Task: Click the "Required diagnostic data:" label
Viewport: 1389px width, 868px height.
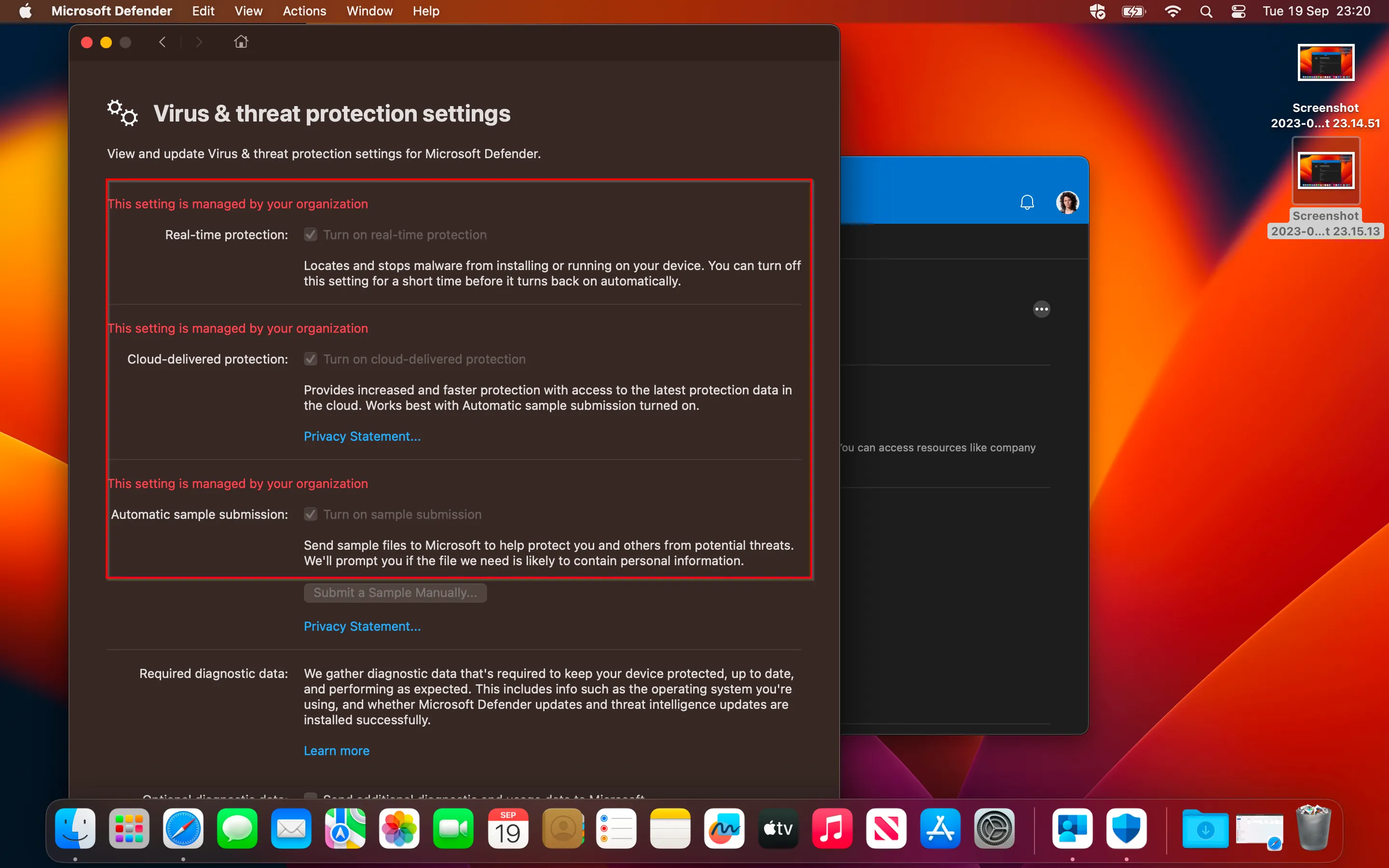Action: (214, 673)
